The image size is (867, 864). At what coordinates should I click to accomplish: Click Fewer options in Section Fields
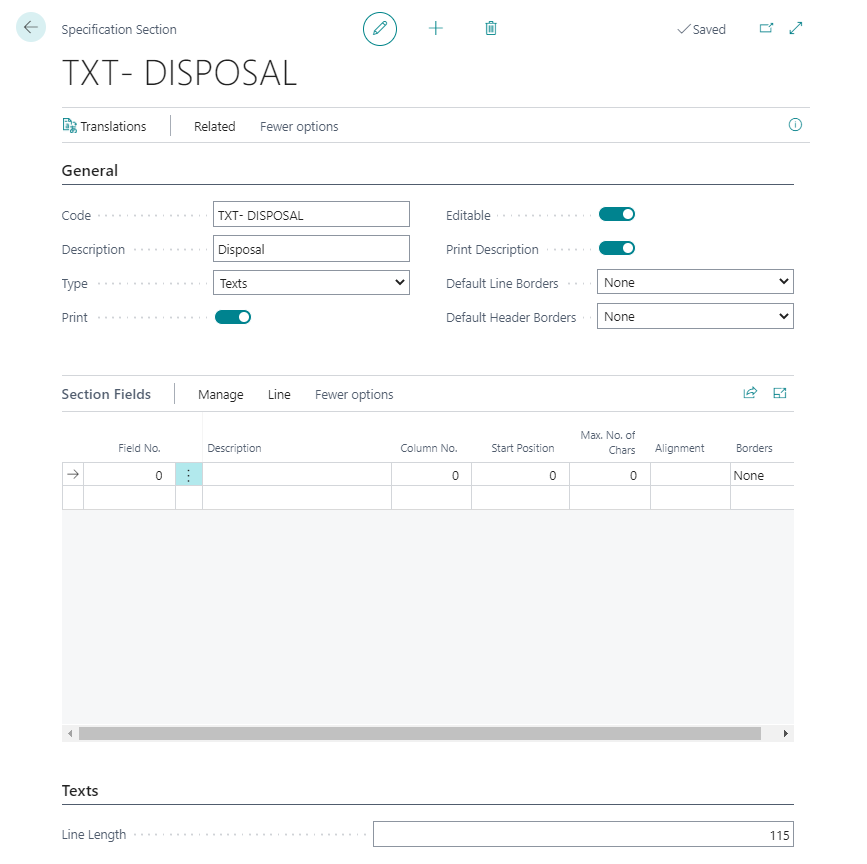(x=354, y=394)
